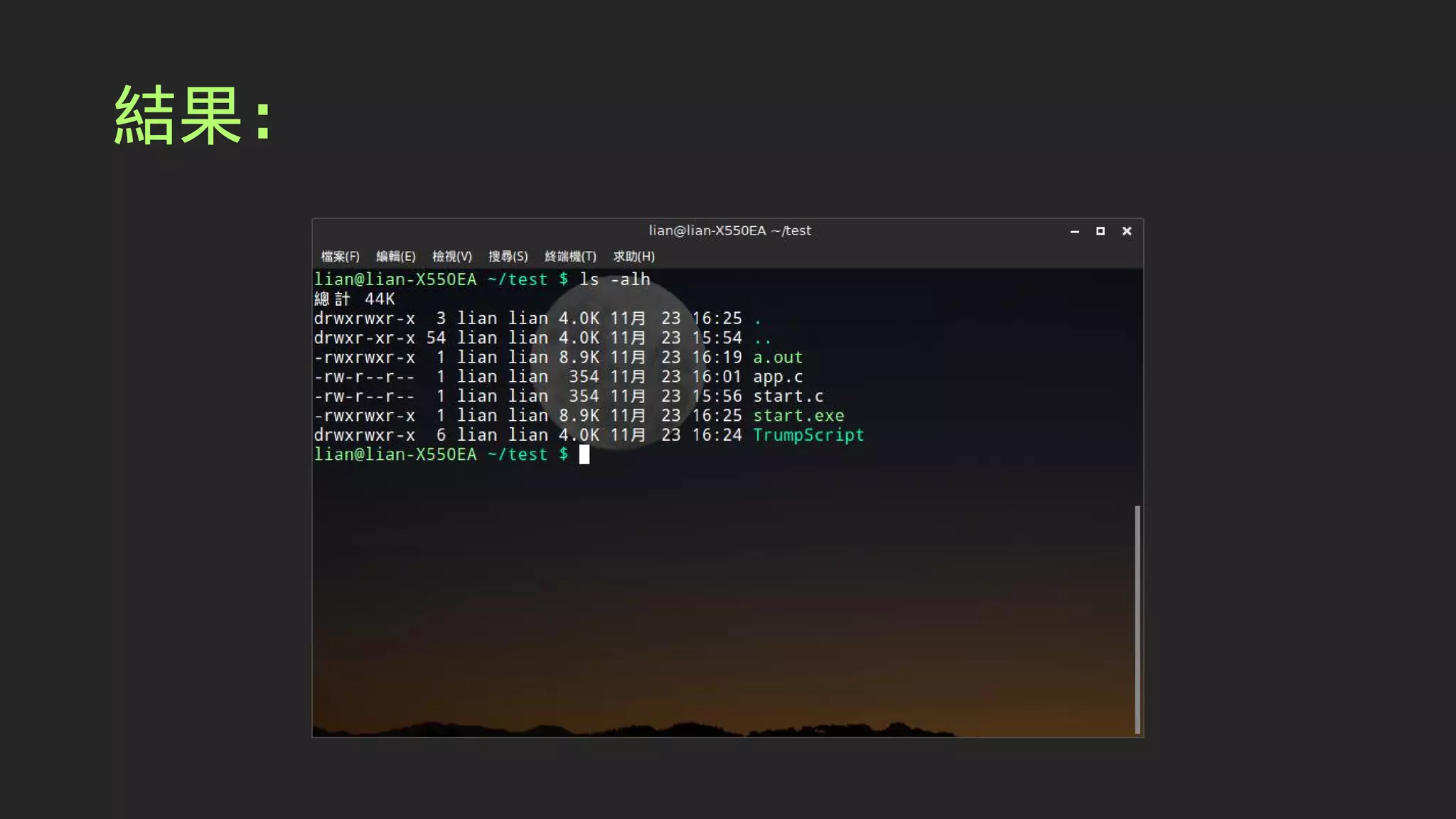Close the terminal window
Viewport: 1456px width, 819px height.
1126,231
